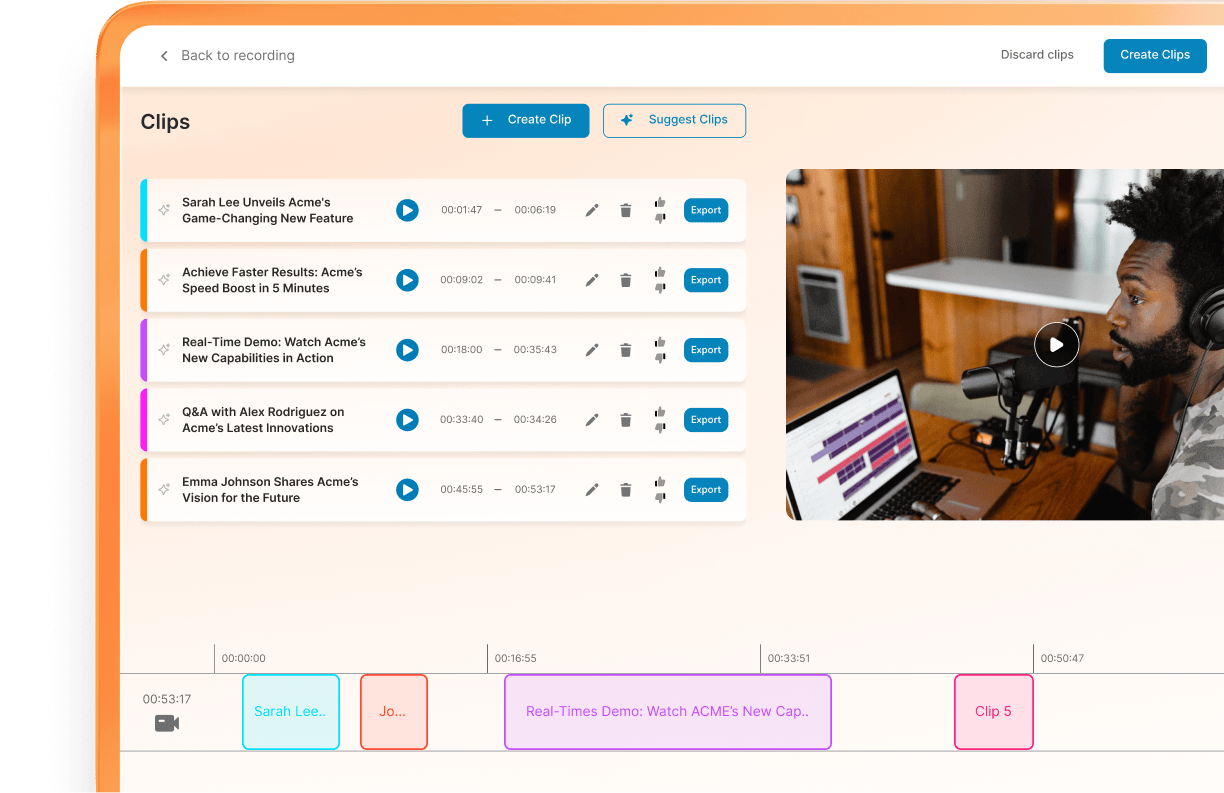Click the plus icon in Create Clip
Image resolution: width=1224 pixels, height=793 pixels.
[x=487, y=120]
